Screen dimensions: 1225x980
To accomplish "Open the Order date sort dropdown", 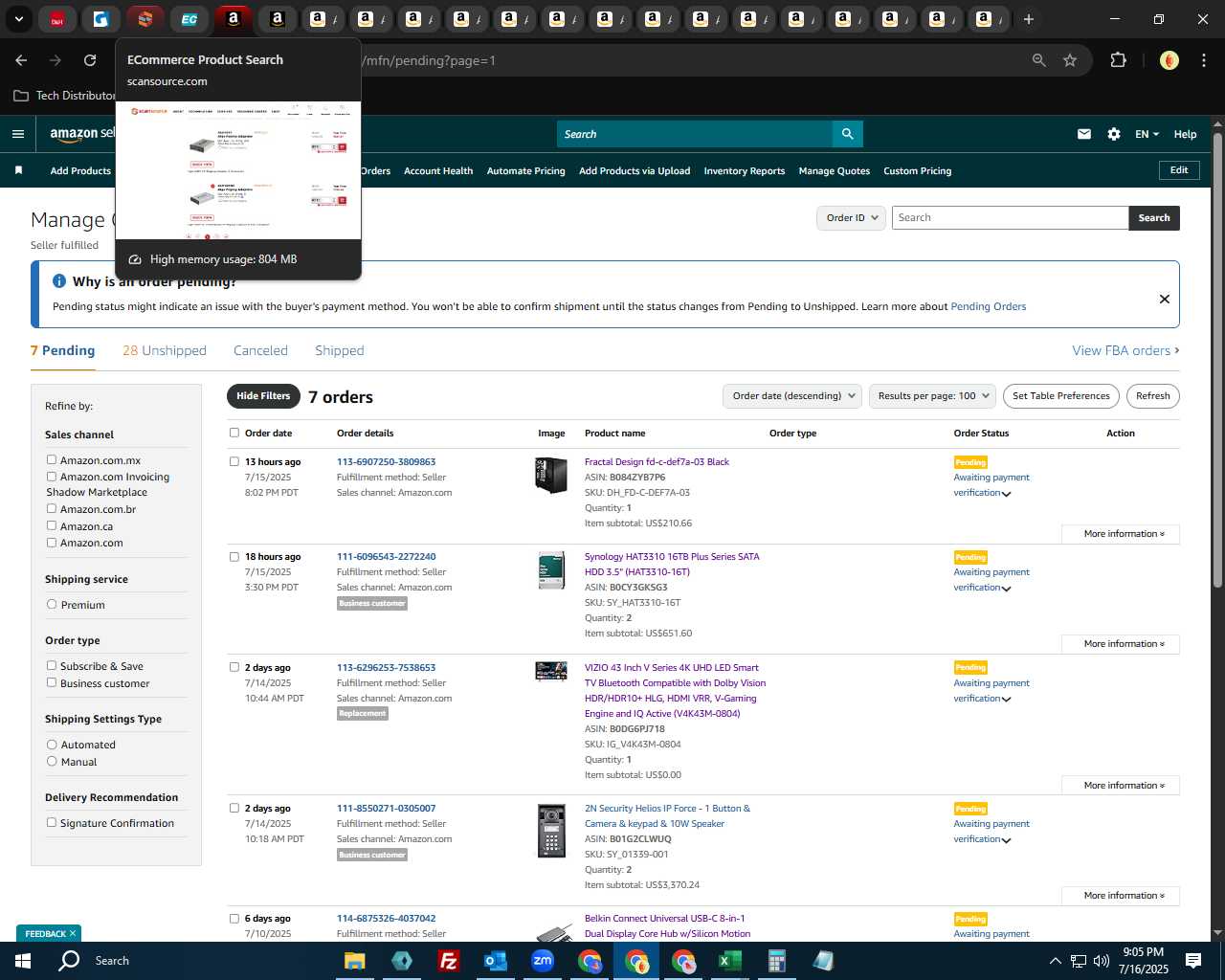I will pos(792,396).
